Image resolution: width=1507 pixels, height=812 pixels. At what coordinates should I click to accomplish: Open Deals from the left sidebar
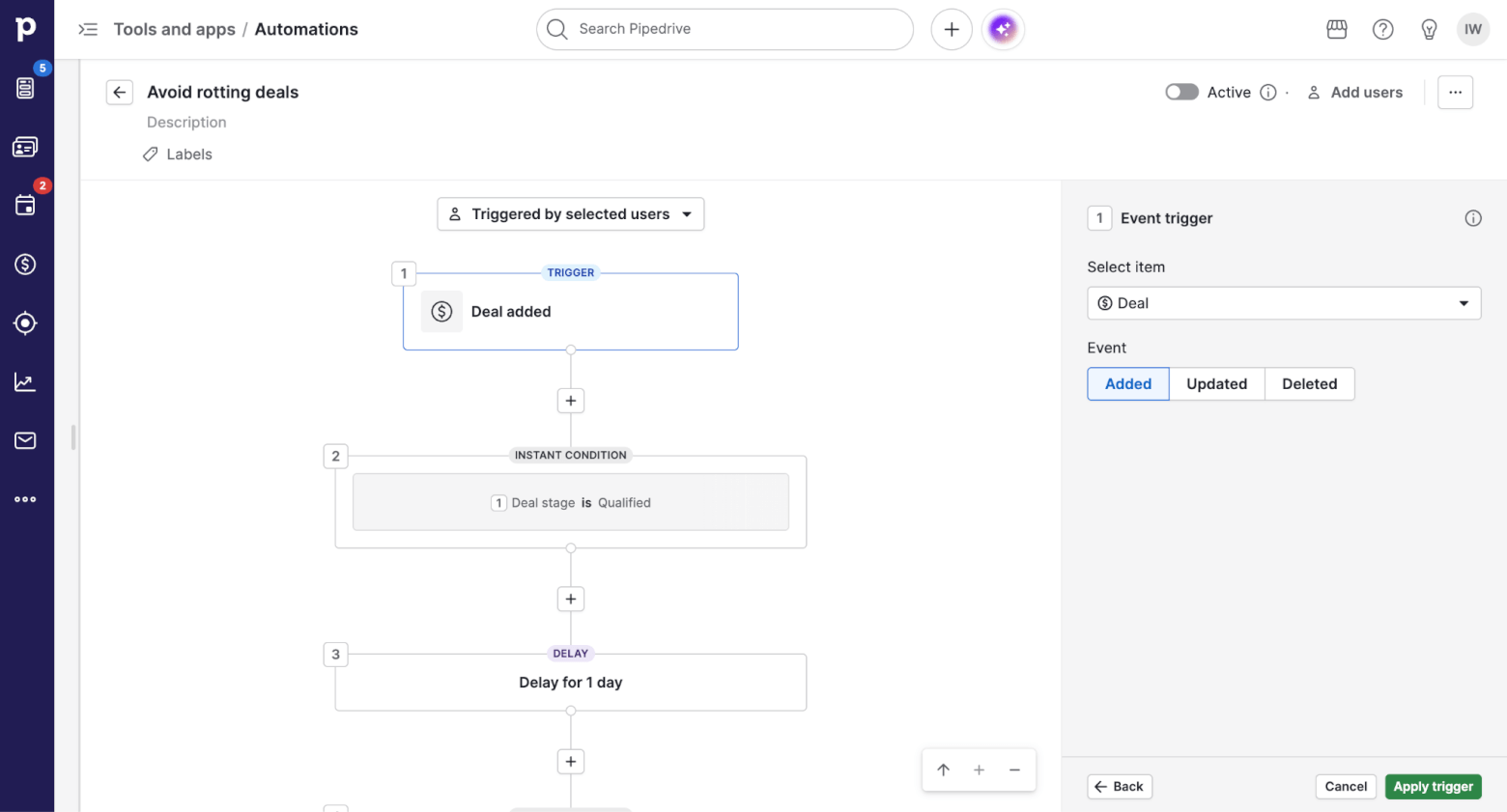(x=25, y=264)
